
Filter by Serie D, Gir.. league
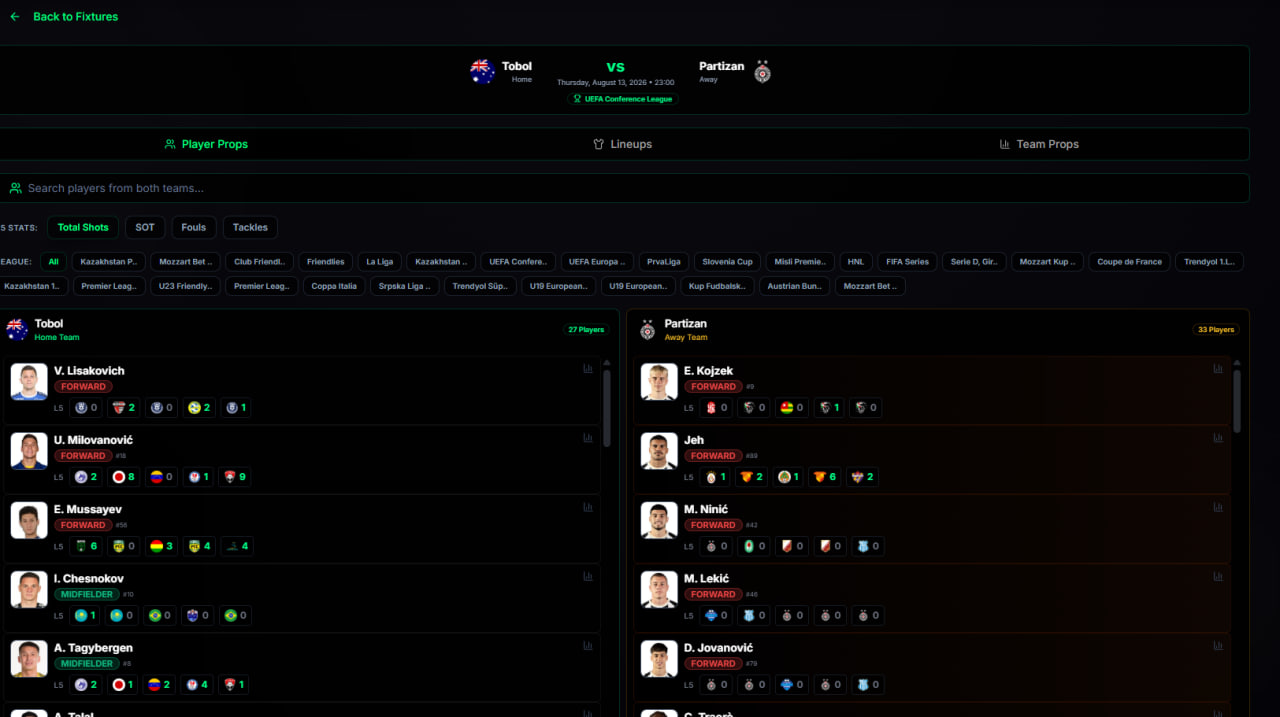point(974,262)
